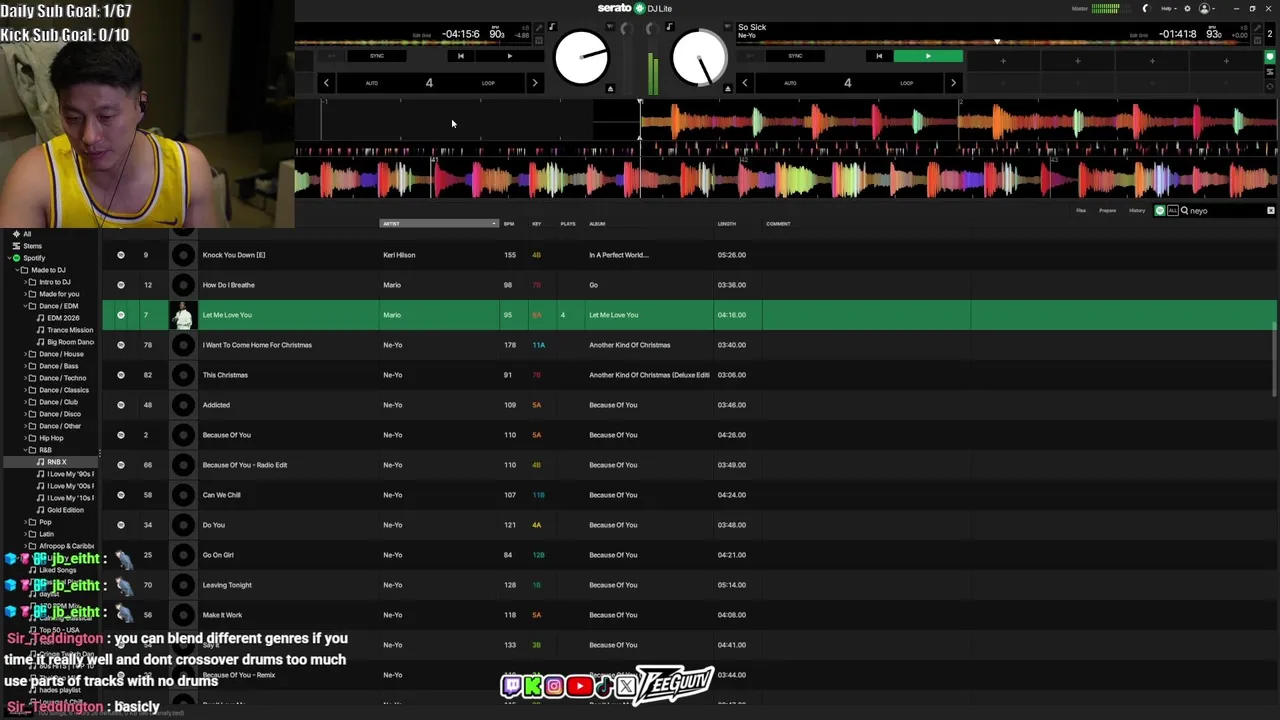1280x720 pixels.
Task: Open the Trance Mission playlist
Action: point(70,330)
